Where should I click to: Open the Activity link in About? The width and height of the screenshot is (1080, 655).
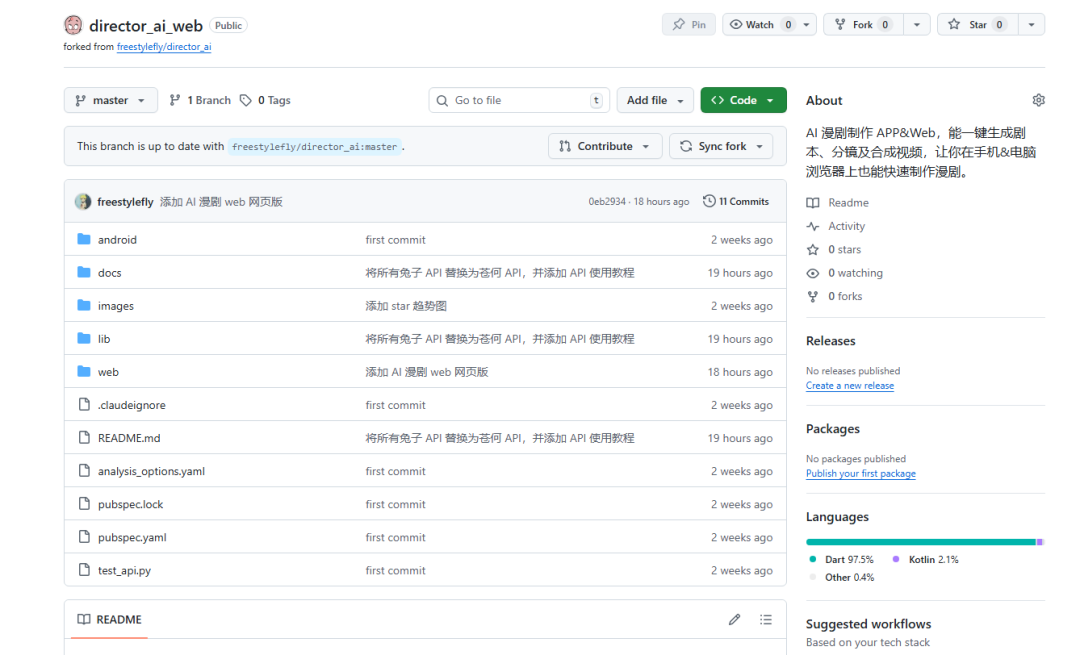tap(846, 226)
